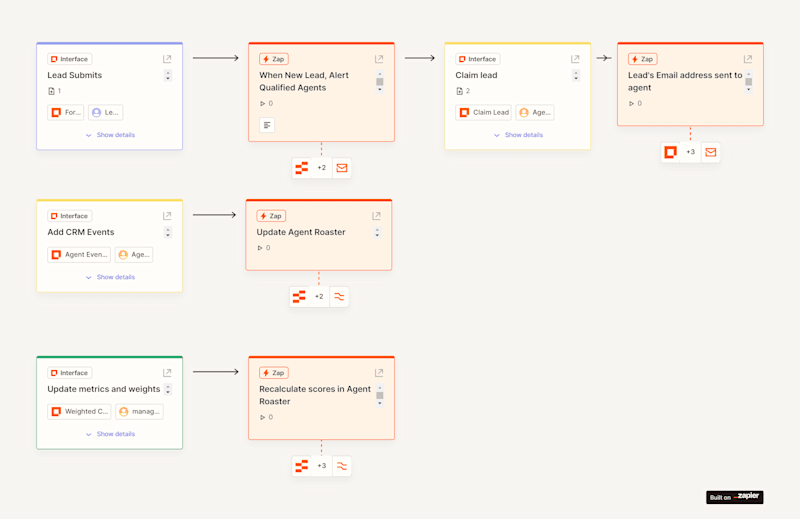The image size is (800, 519).
Task: Click Interface tag on Lead Submits card
Action: tap(70, 59)
